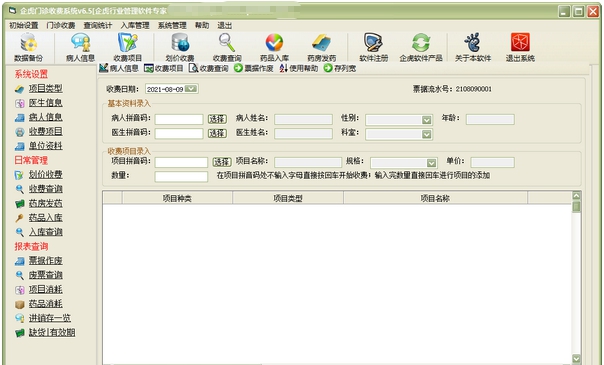Open 单位资料 sidebar link

(45, 146)
